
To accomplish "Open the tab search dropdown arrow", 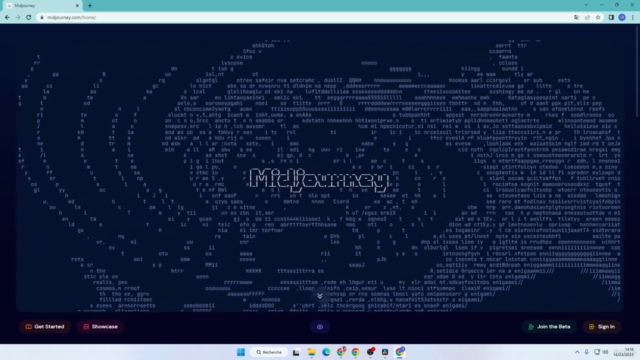I will tap(587, 5).
